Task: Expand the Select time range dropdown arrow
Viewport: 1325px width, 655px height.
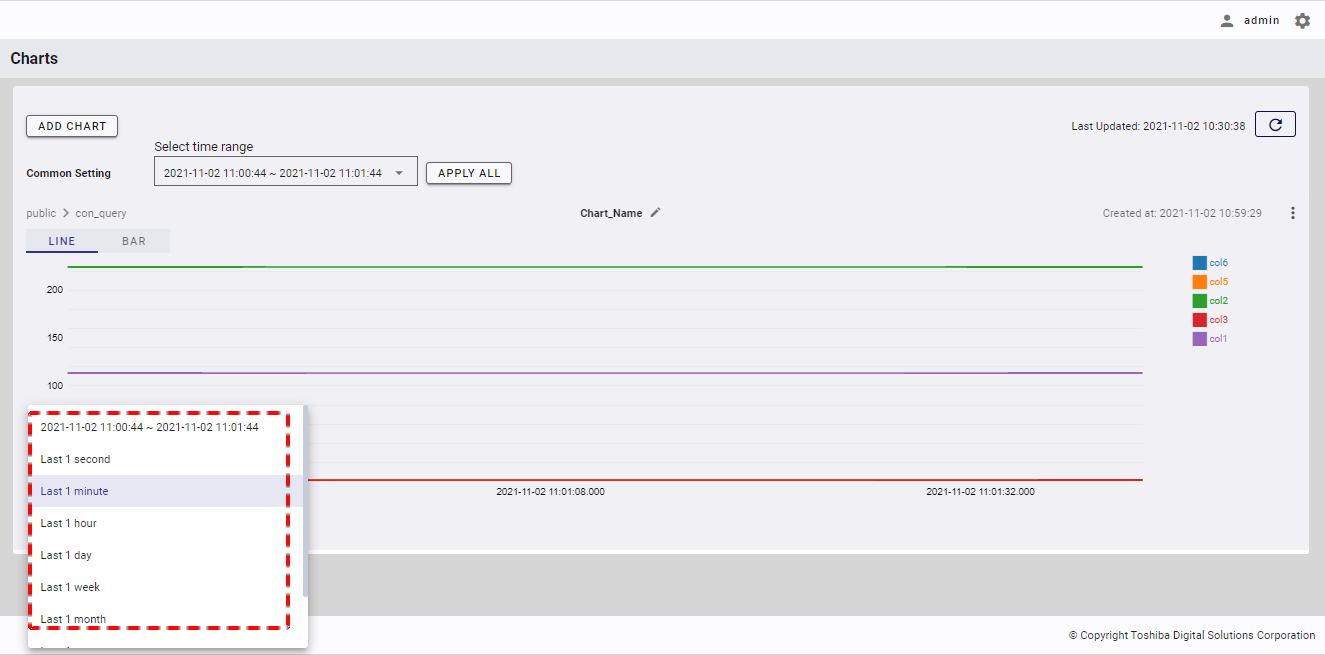Action: (399, 173)
